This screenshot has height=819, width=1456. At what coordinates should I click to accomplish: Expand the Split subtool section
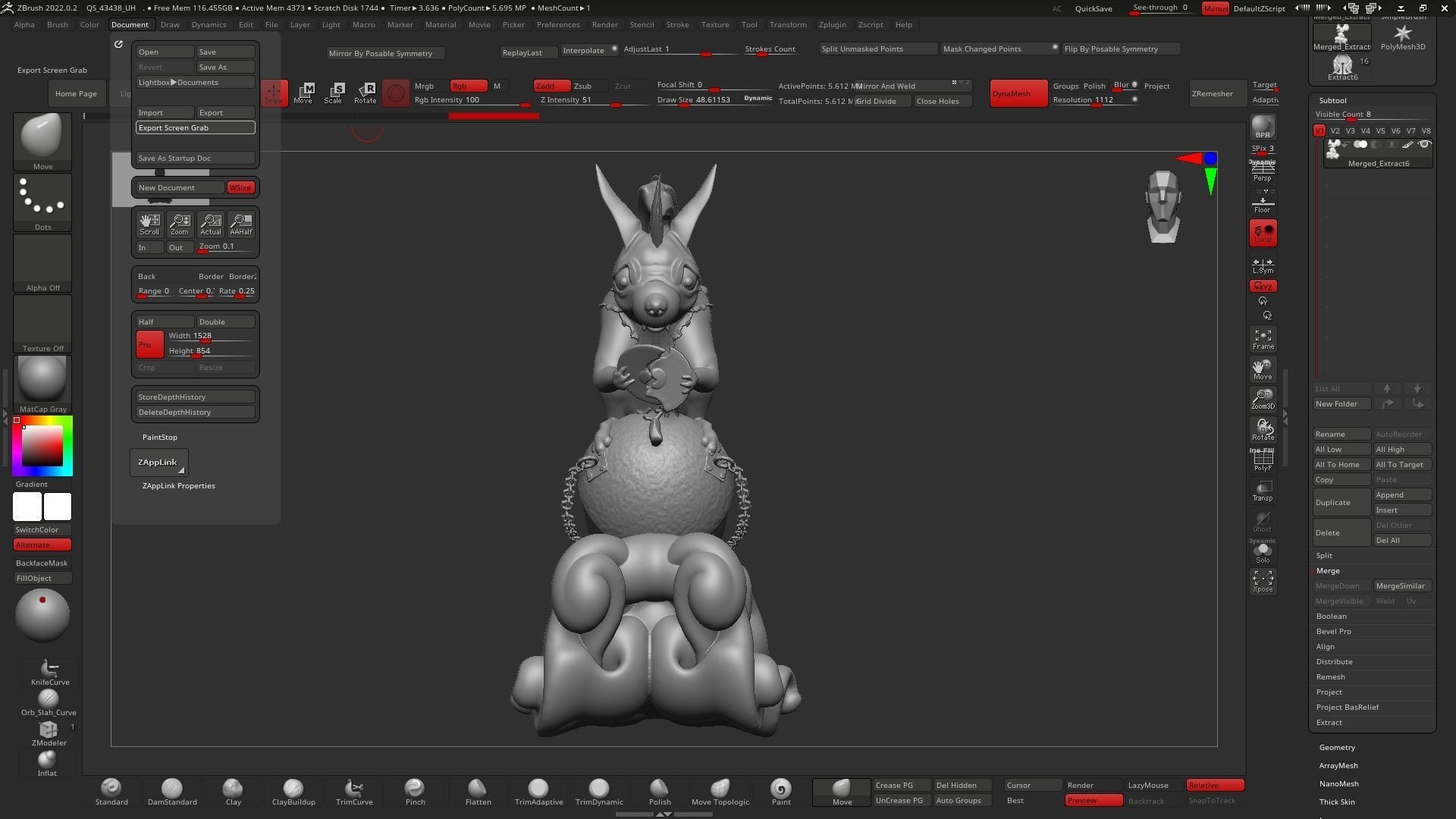(x=1324, y=556)
